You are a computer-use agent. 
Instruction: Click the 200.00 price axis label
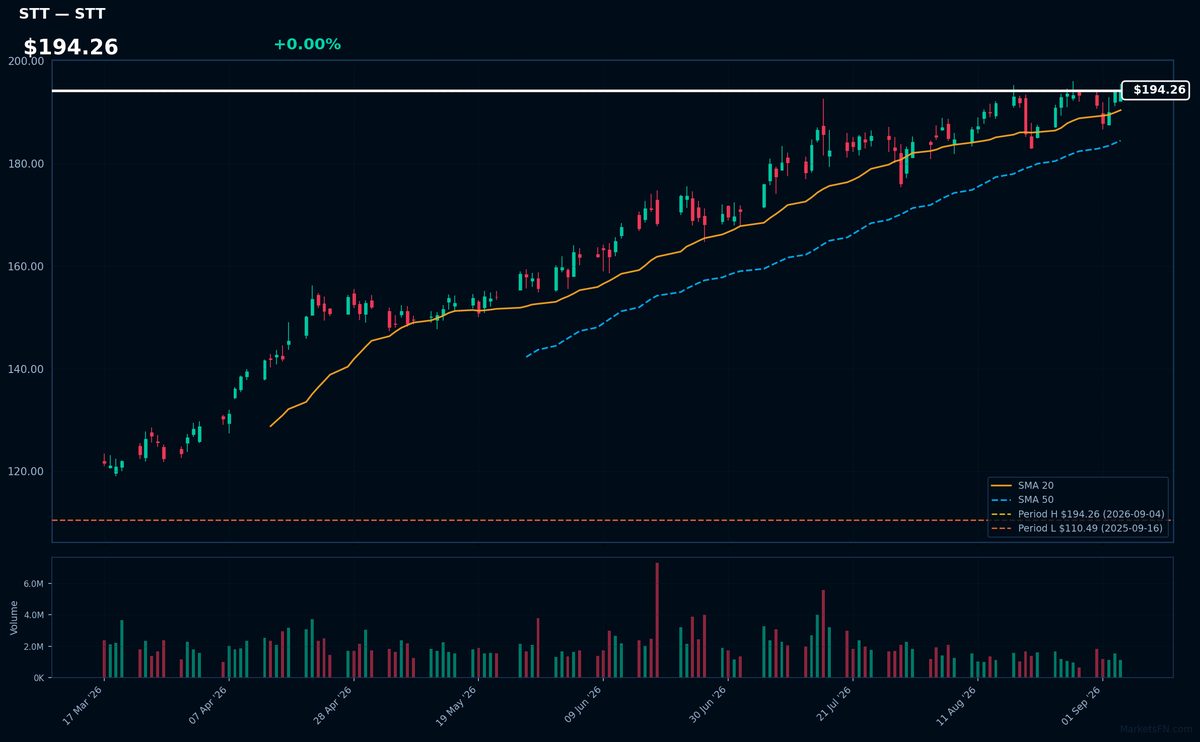tap(26, 61)
